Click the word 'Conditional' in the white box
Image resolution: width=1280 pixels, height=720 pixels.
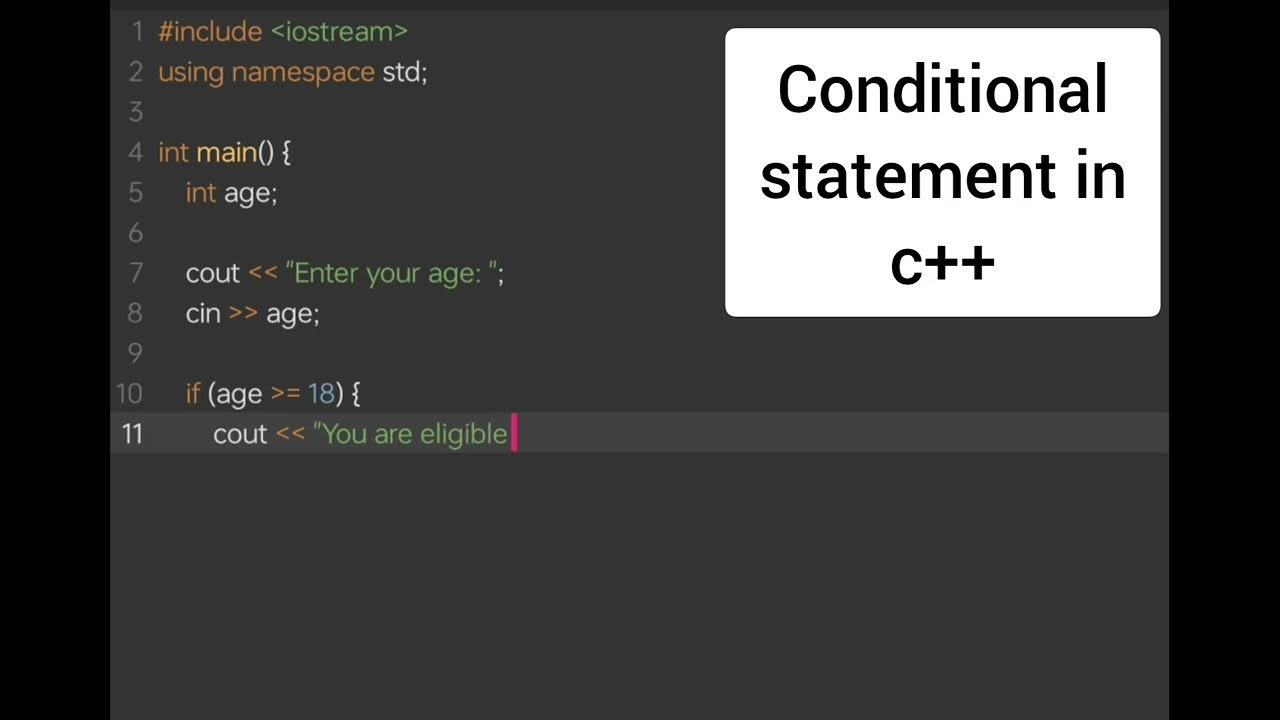[x=942, y=88]
